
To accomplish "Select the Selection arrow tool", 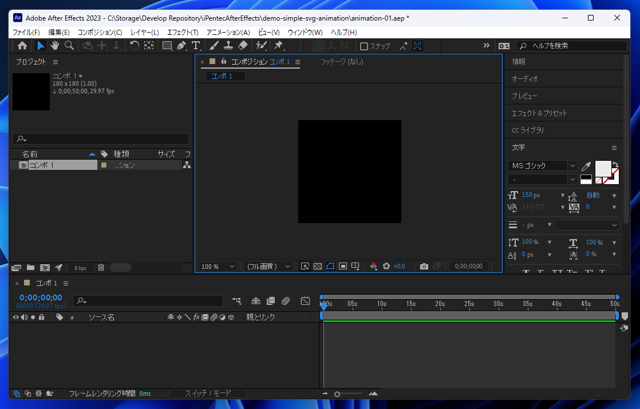I will click(40, 46).
